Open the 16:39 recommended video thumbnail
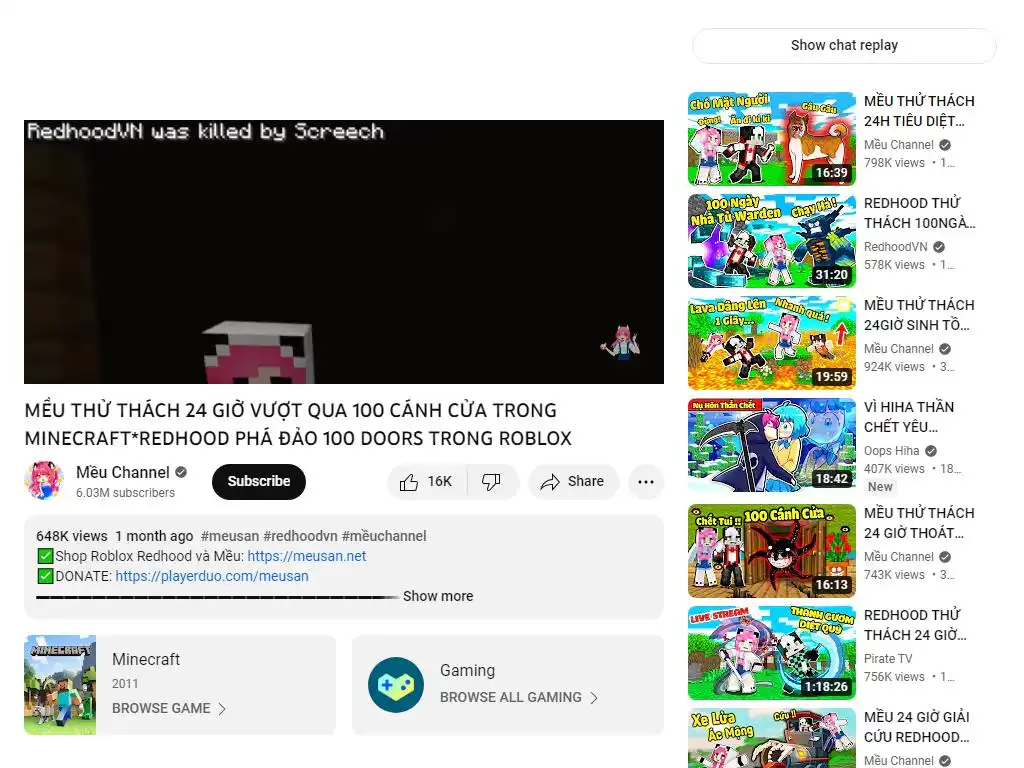 [772, 139]
